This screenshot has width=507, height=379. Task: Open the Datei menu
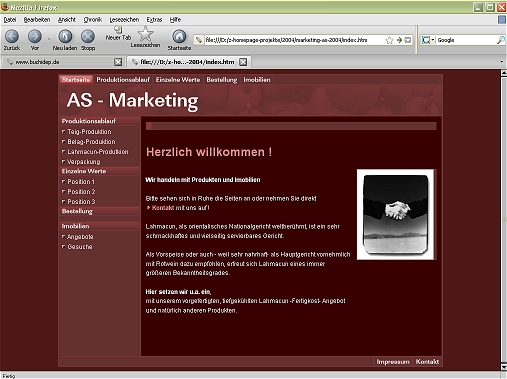(10, 20)
